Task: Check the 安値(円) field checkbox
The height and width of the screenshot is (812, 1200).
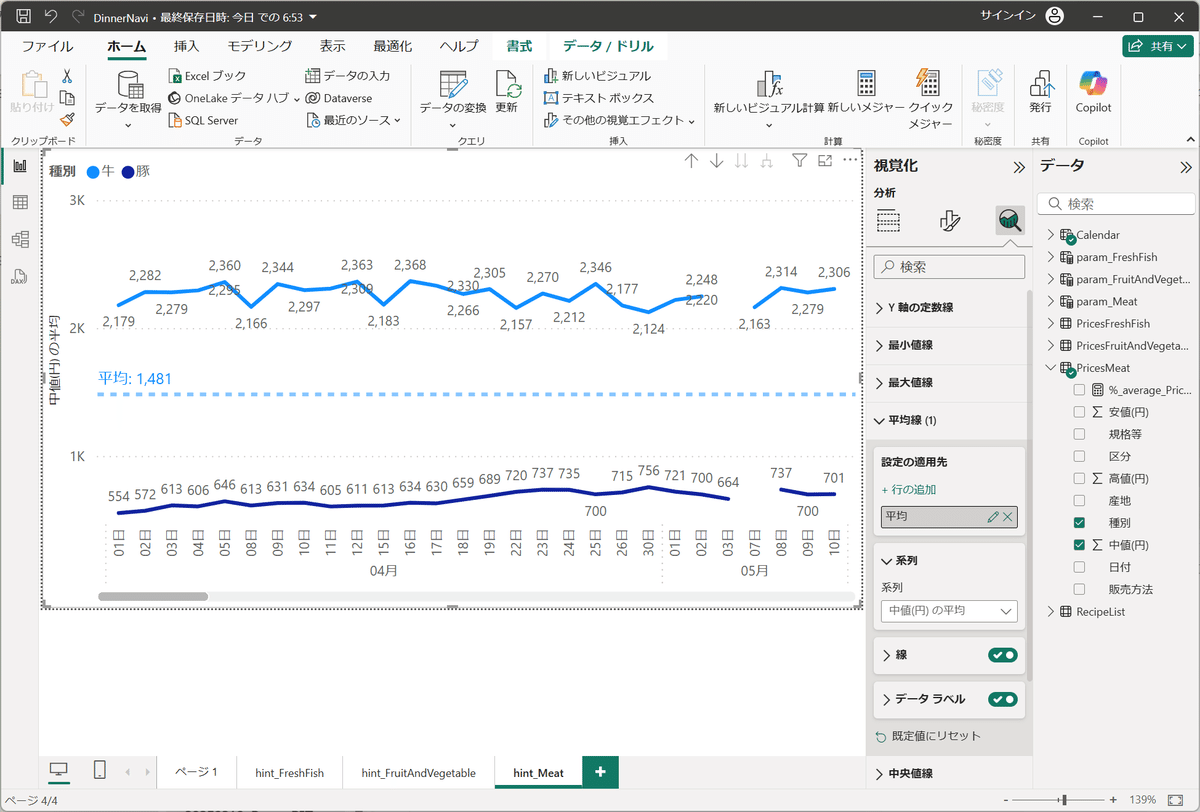Action: coord(1079,412)
